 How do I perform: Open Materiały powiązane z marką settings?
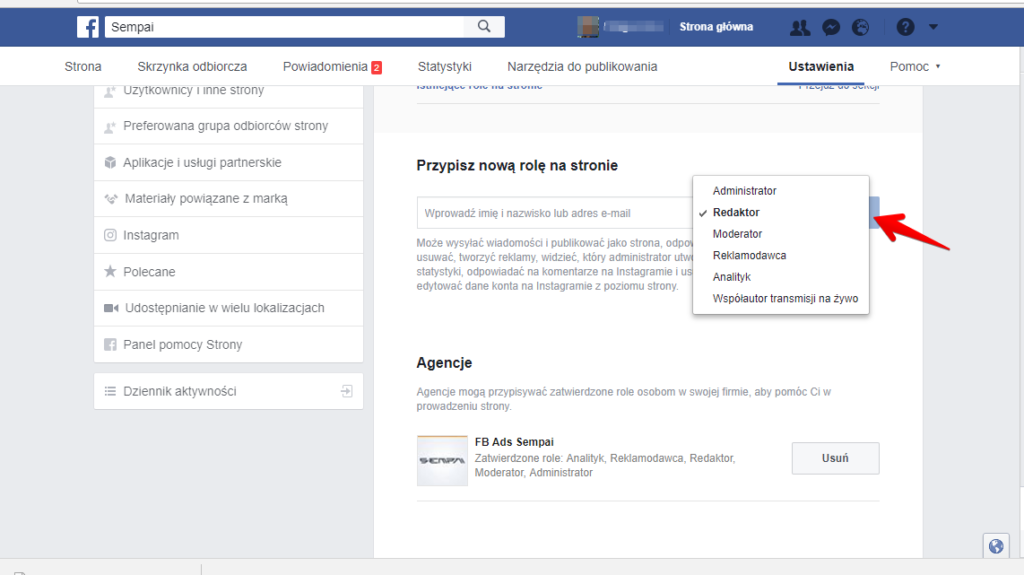point(229,199)
